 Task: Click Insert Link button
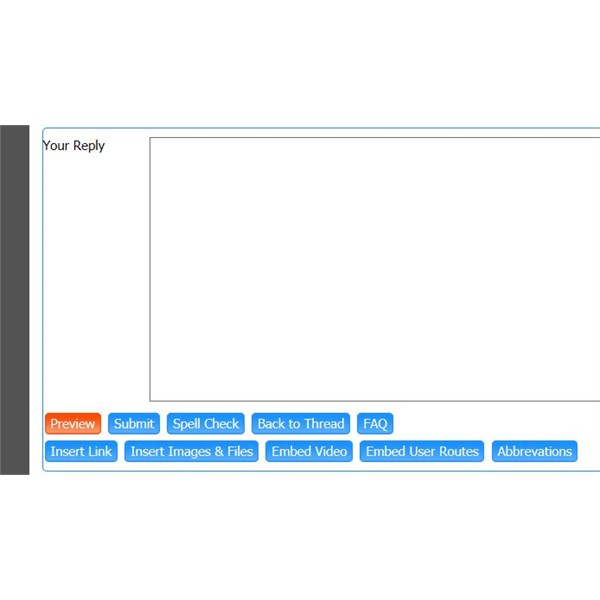tap(81, 451)
